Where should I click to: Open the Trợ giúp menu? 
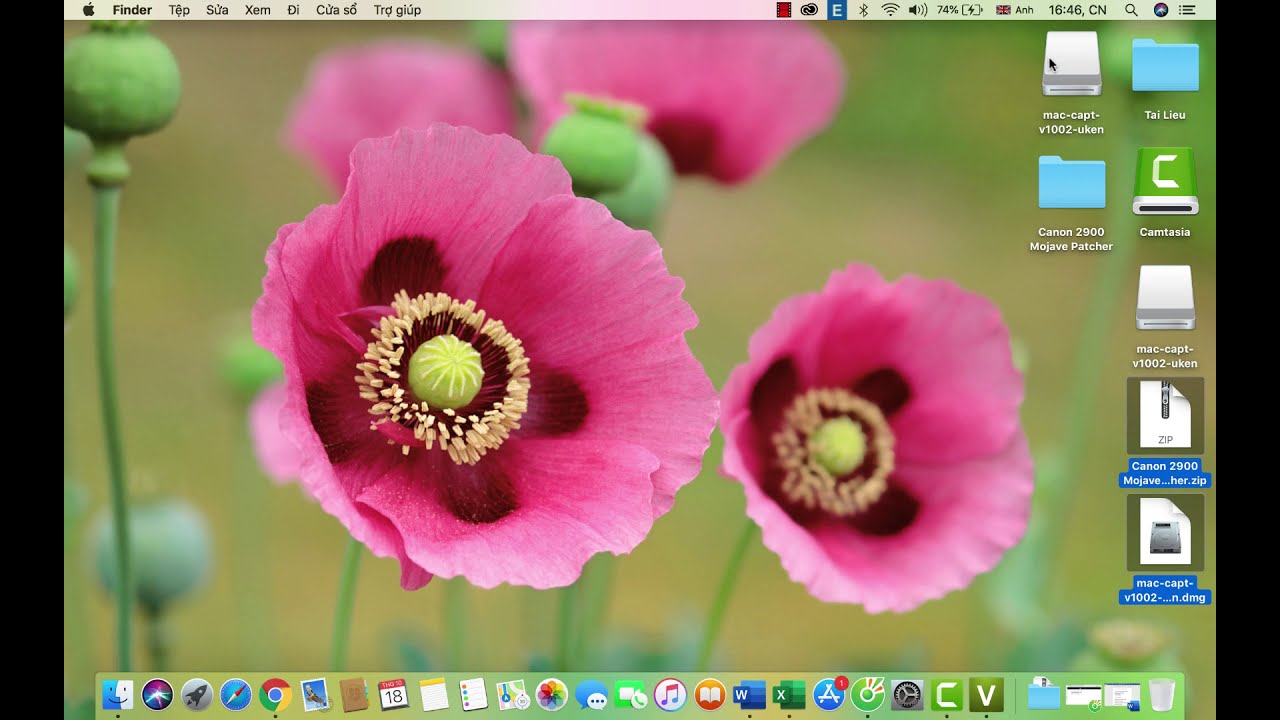(397, 10)
